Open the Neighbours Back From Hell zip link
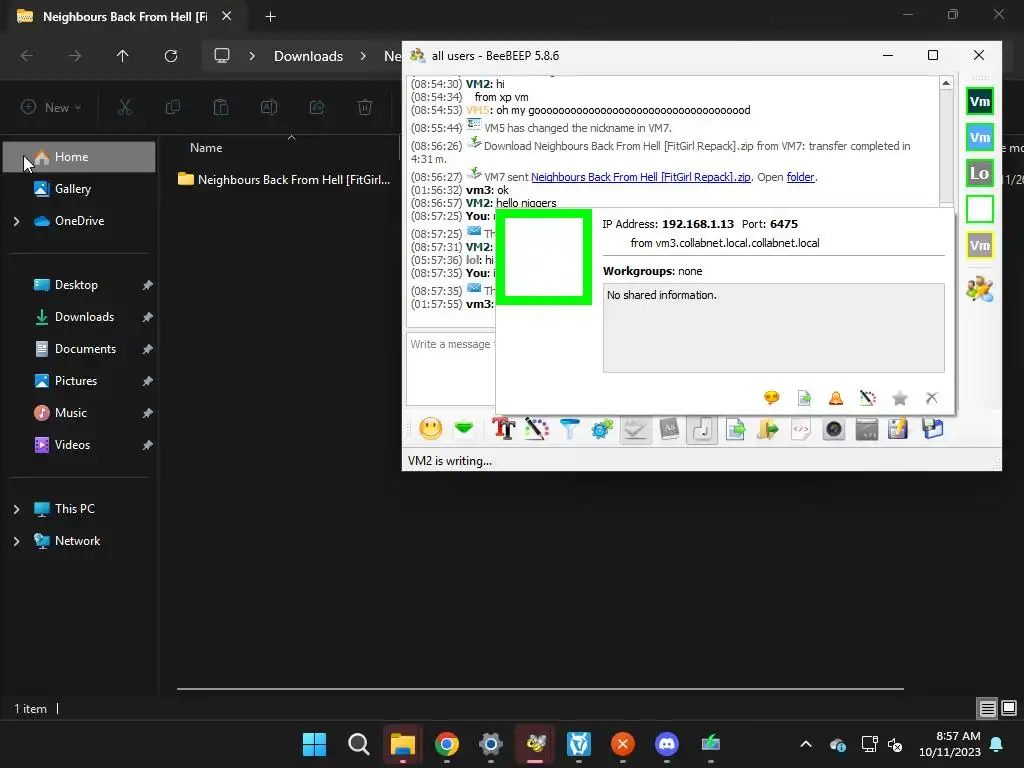The image size is (1024, 768). 641,177
